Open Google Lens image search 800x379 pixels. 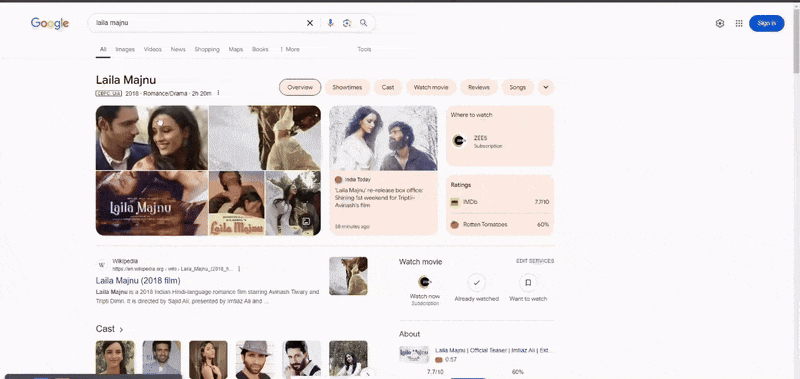click(347, 23)
